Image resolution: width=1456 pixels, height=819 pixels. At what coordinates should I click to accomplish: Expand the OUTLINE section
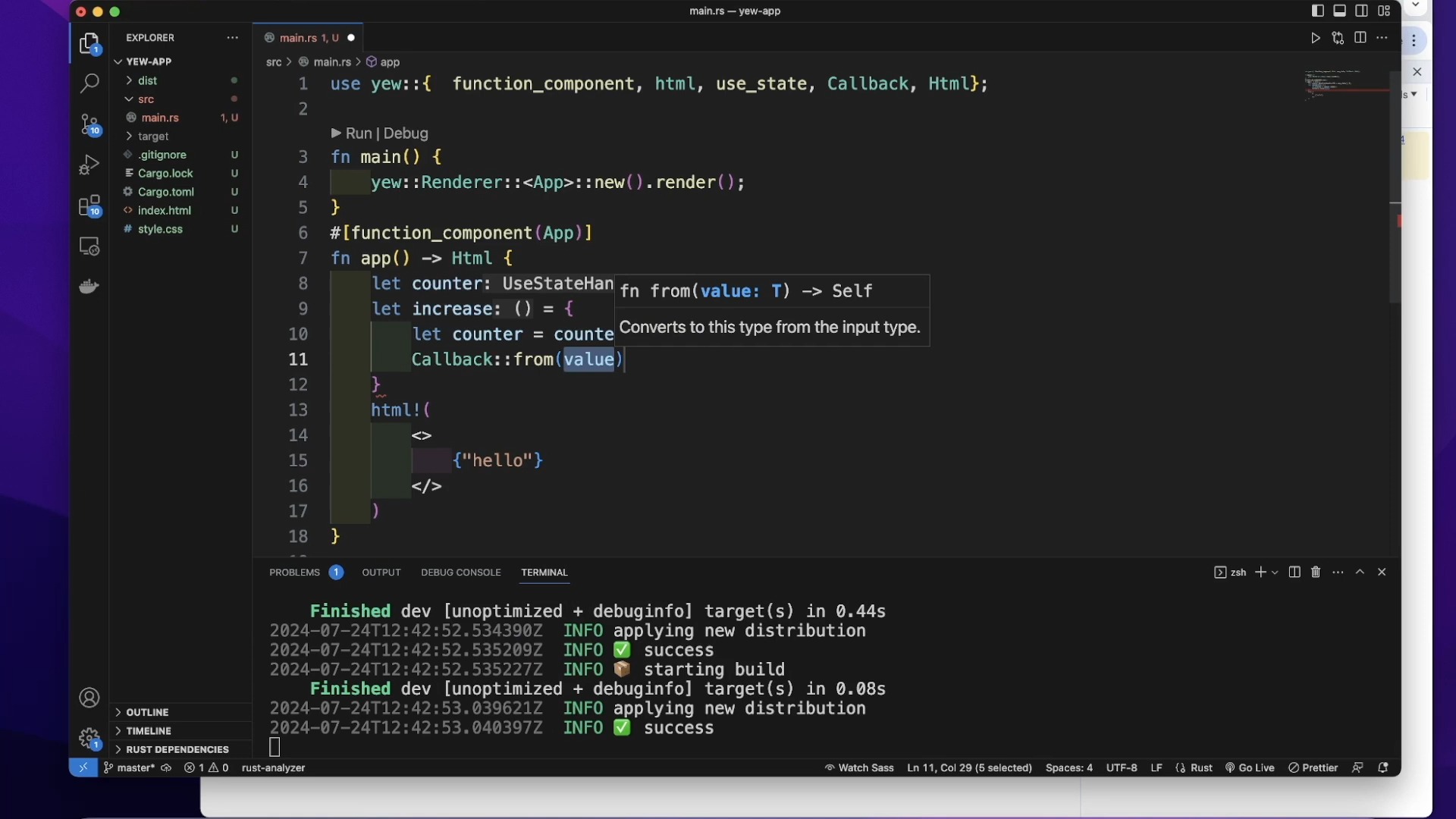(x=147, y=712)
